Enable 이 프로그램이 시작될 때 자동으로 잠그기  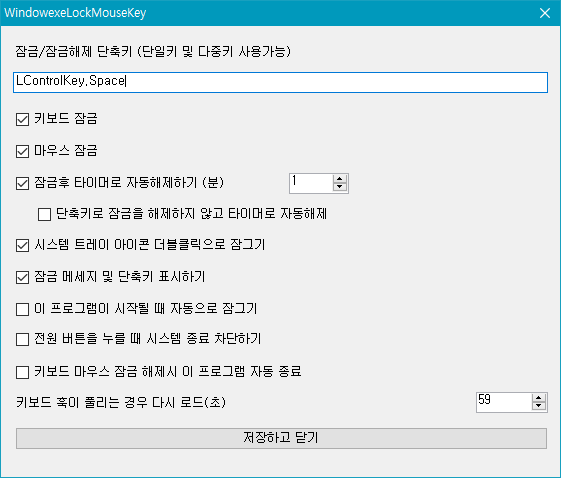click(x=23, y=309)
